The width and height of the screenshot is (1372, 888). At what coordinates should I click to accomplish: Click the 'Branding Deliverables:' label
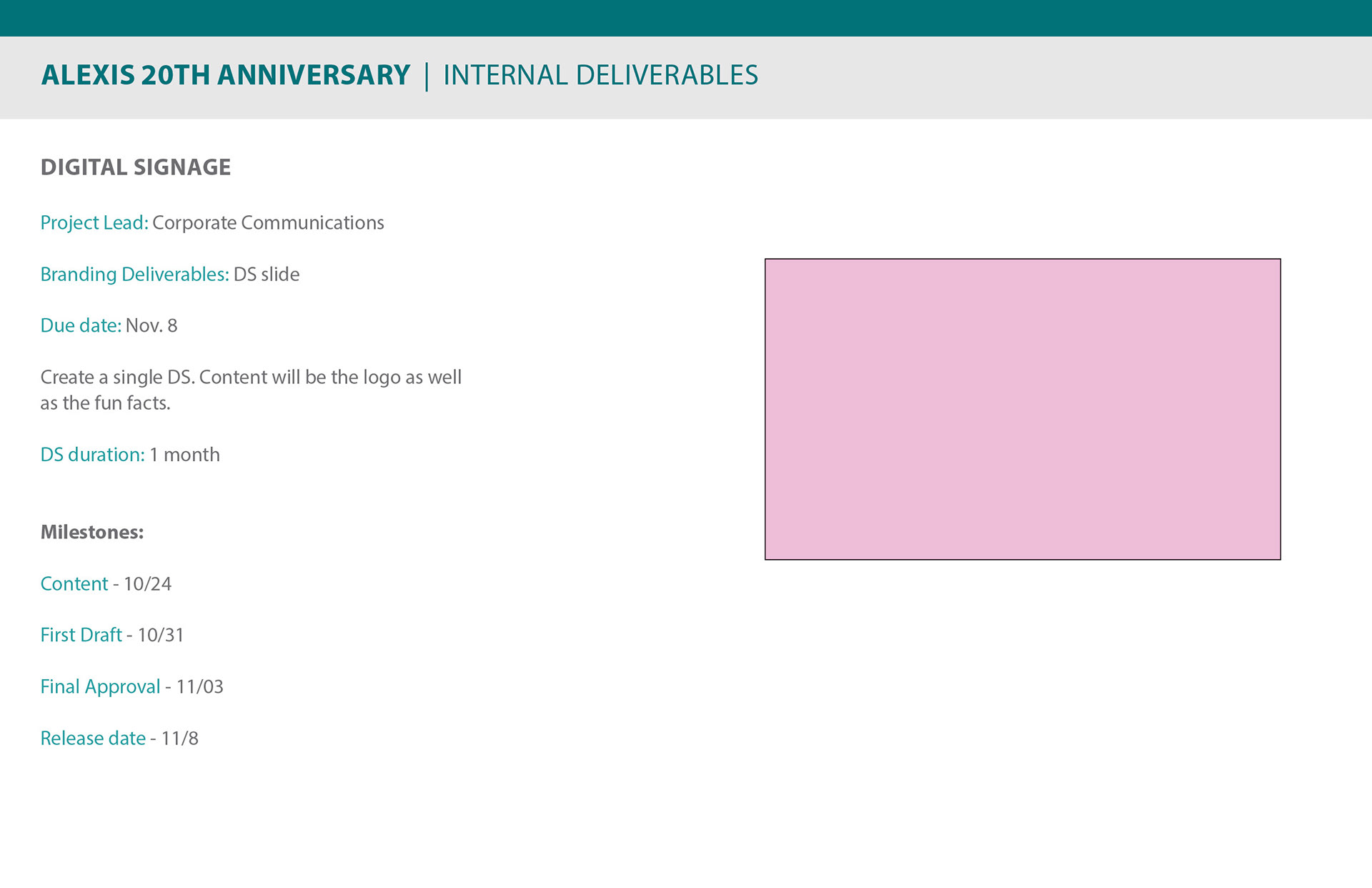[135, 275]
